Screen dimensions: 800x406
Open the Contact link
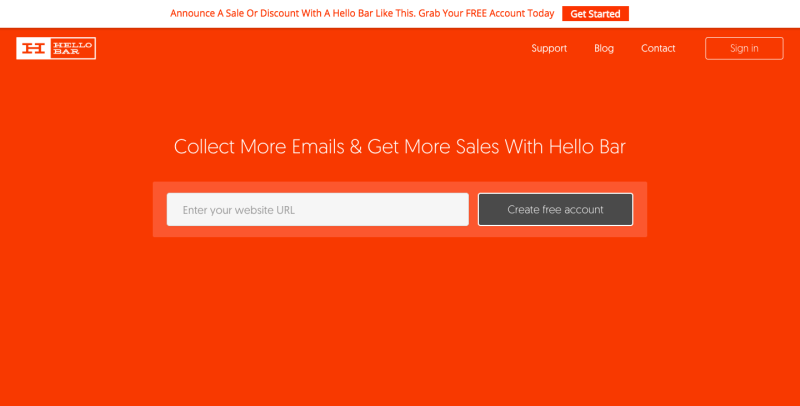tap(658, 48)
